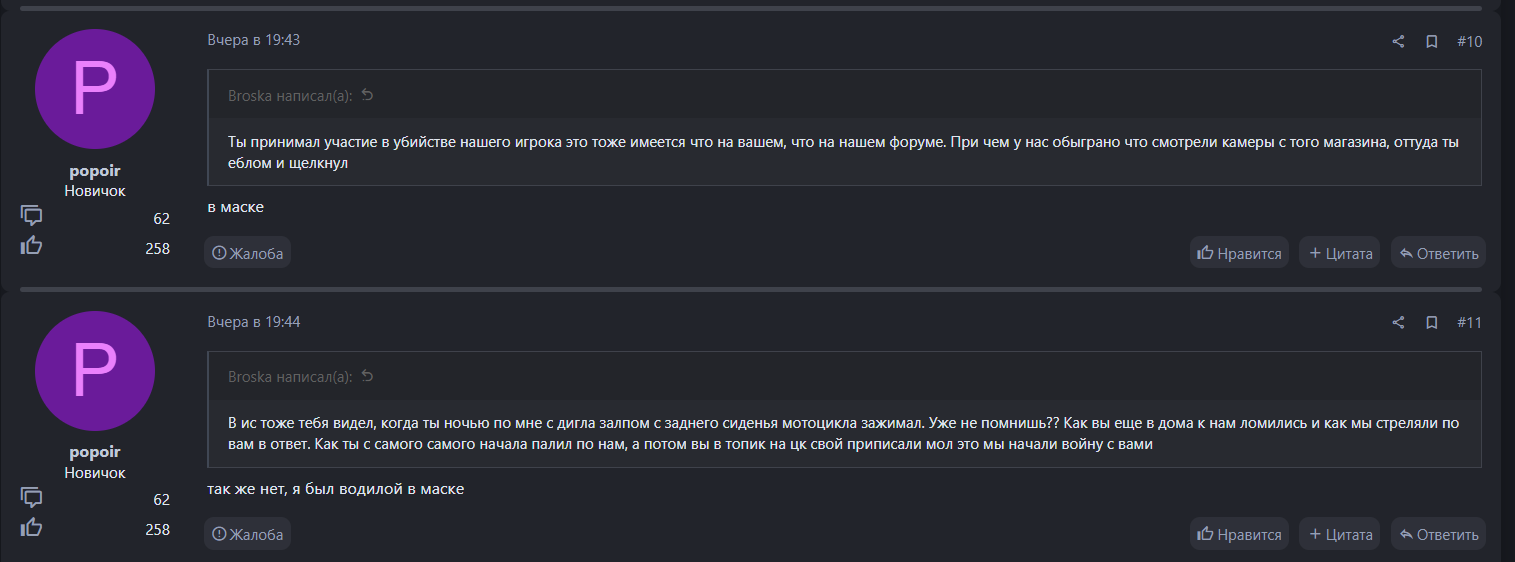Click reactions thumbs-up icon in post #11 sidebar

coord(32,527)
